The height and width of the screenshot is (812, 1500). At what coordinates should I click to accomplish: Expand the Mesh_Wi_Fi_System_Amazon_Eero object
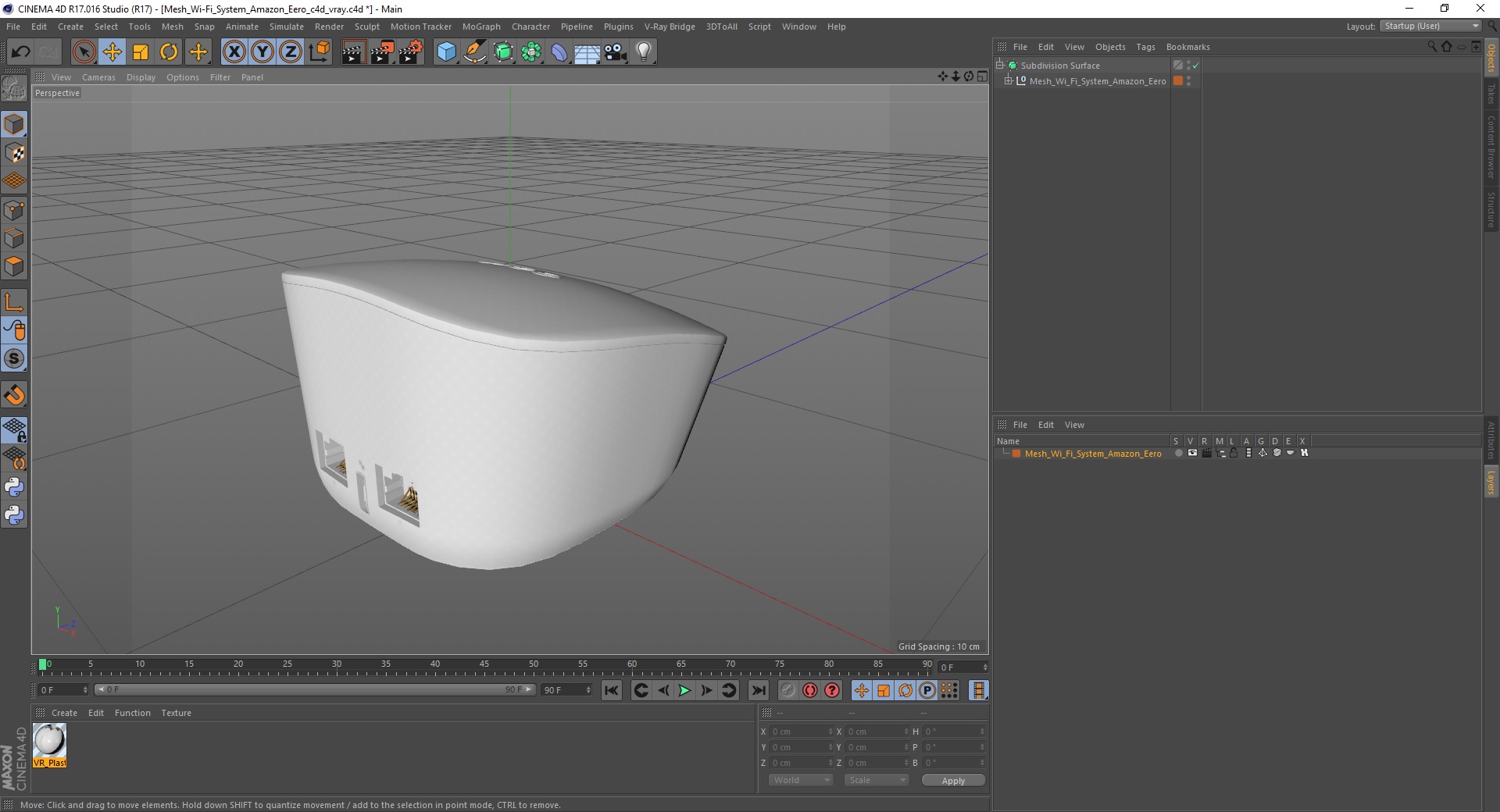1009,80
